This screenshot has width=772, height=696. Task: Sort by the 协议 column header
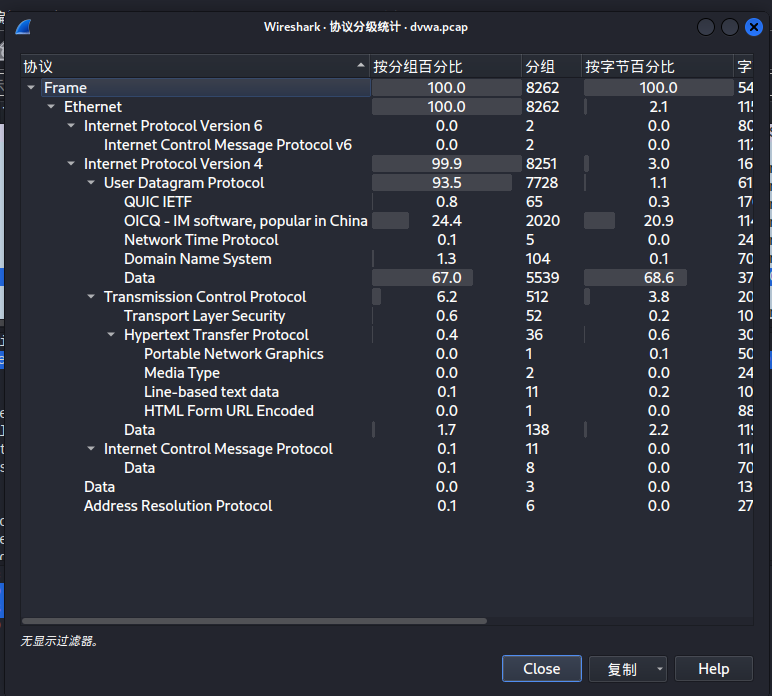pyautogui.click(x=194, y=66)
